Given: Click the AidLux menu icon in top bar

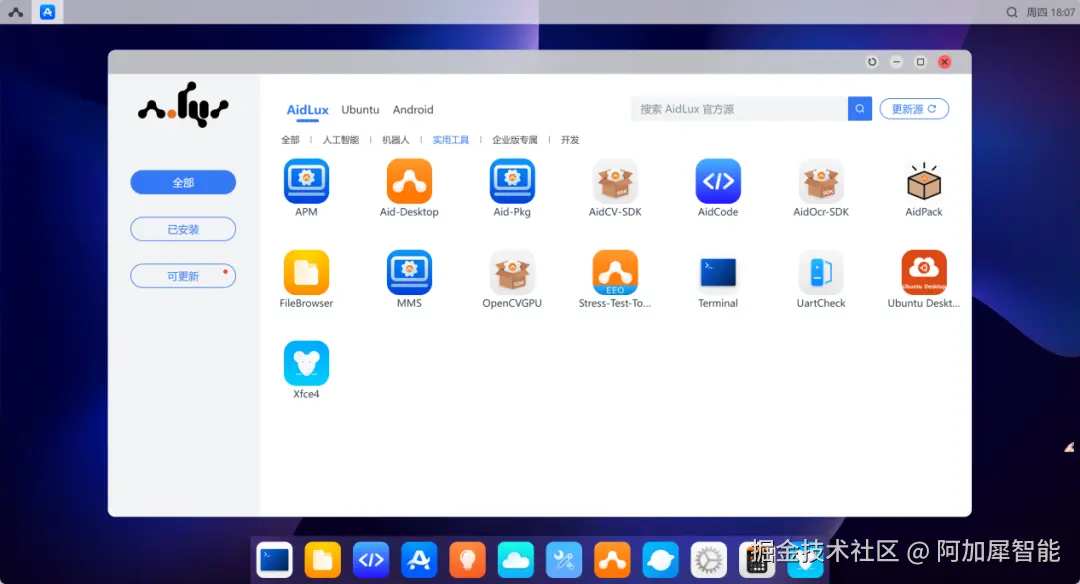Looking at the screenshot, I should click(15, 12).
